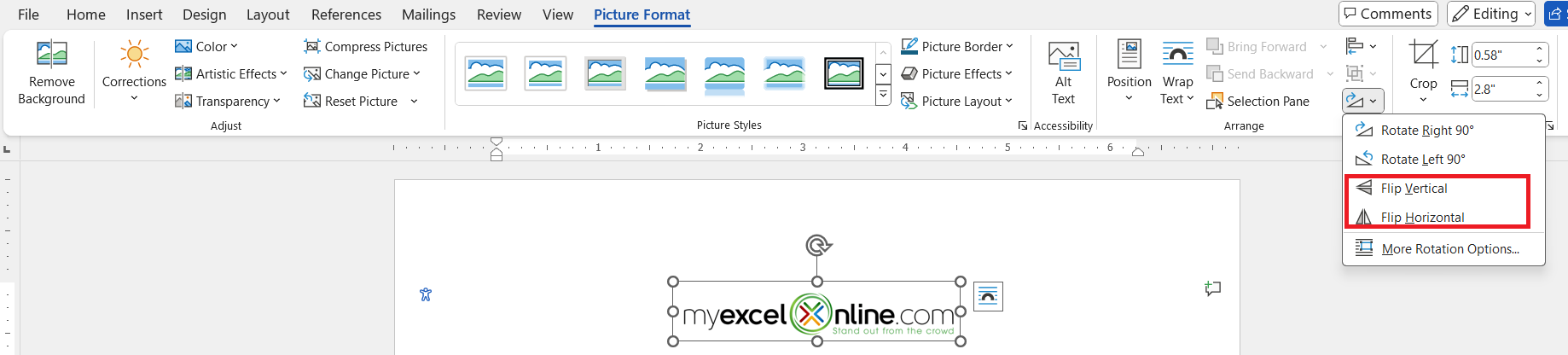The image size is (1568, 355).
Task: Open Picture Layout menu
Action: tap(956, 101)
